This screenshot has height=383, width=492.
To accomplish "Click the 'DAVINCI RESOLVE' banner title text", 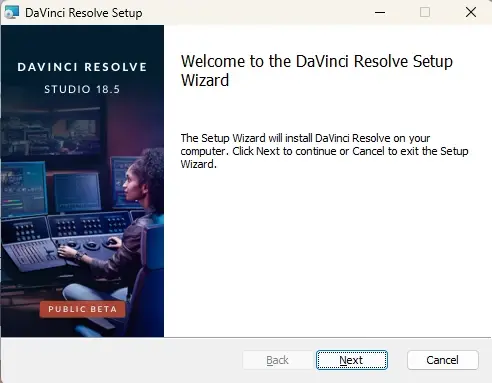I will [82, 67].
